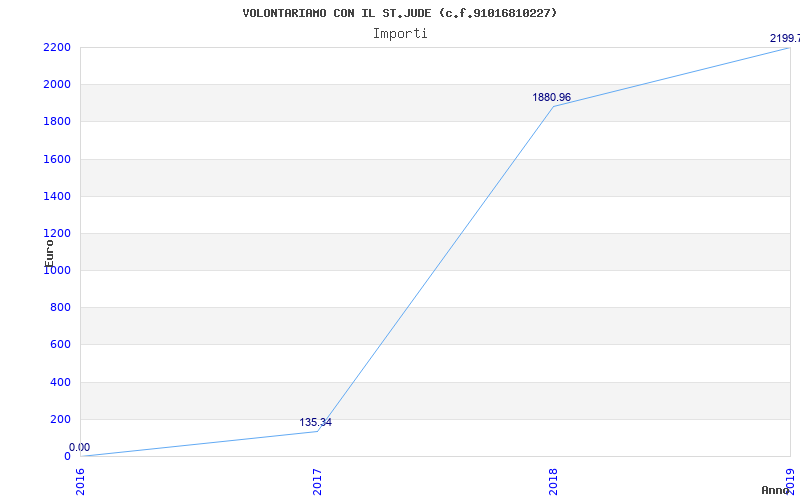Viewport: 800px width, 500px height.
Task: Click the 1600 y-axis value
Action: pyautogui.click(x=57, y=159)
